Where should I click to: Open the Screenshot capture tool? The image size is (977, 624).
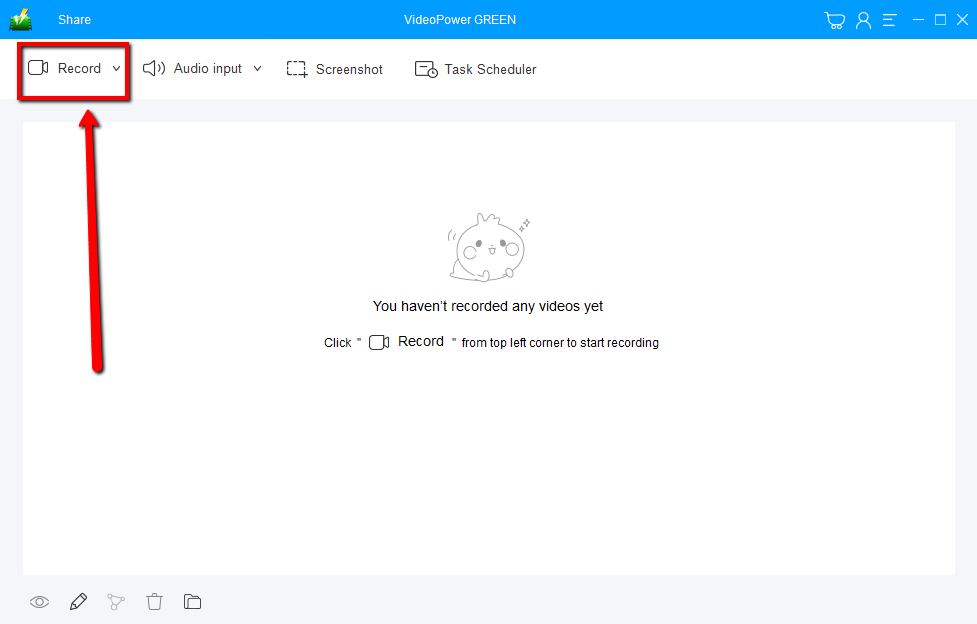pyautogui.click(x=335, y=69)
